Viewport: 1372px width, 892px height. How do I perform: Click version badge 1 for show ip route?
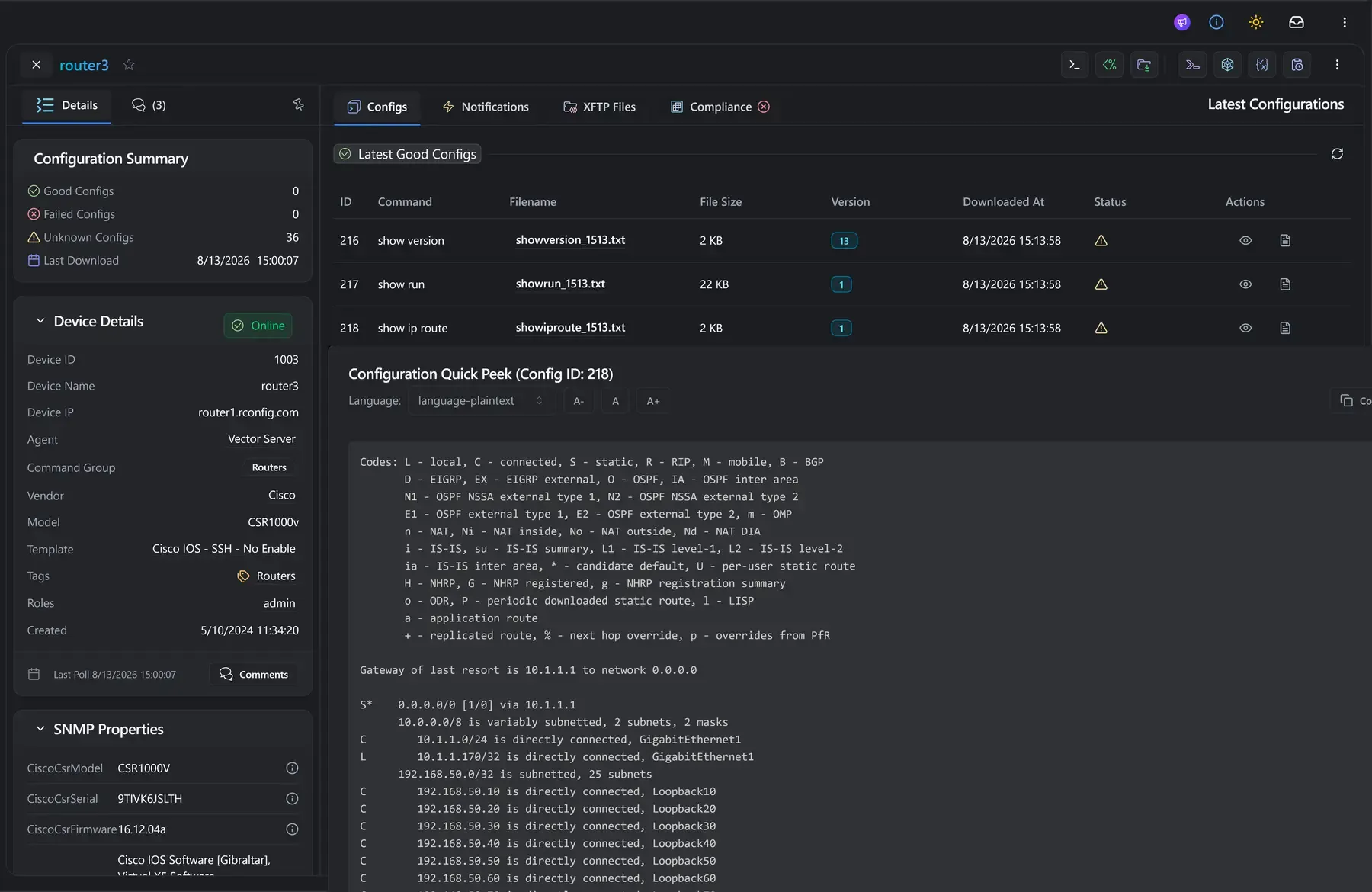pyautogui.click(x=841, y=329)
